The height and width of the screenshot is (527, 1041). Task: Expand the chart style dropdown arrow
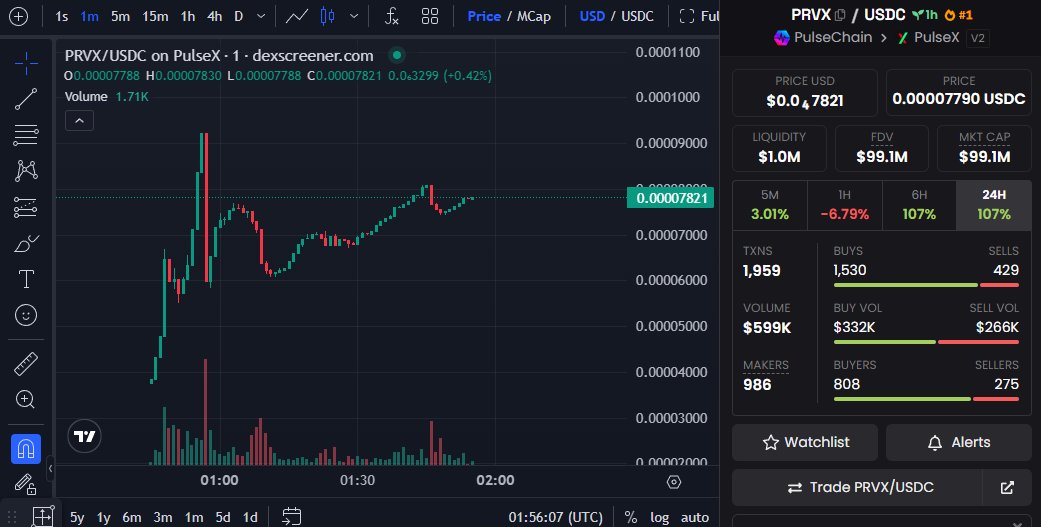coord(354,16)
